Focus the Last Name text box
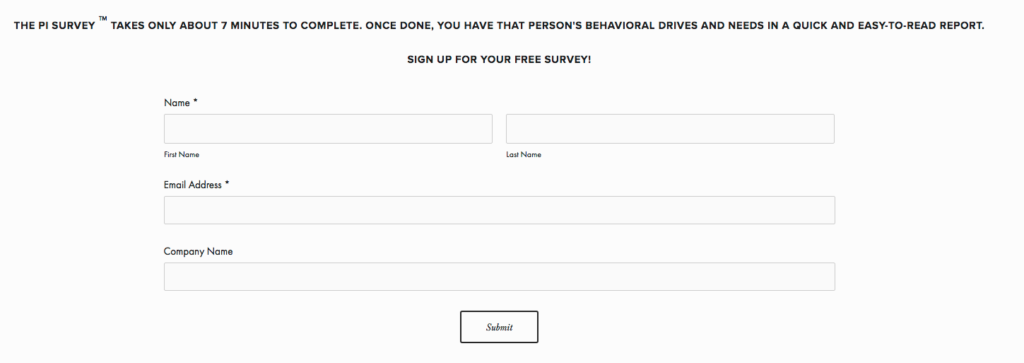This screenshot has height=363, width=1024. point(670,129)
